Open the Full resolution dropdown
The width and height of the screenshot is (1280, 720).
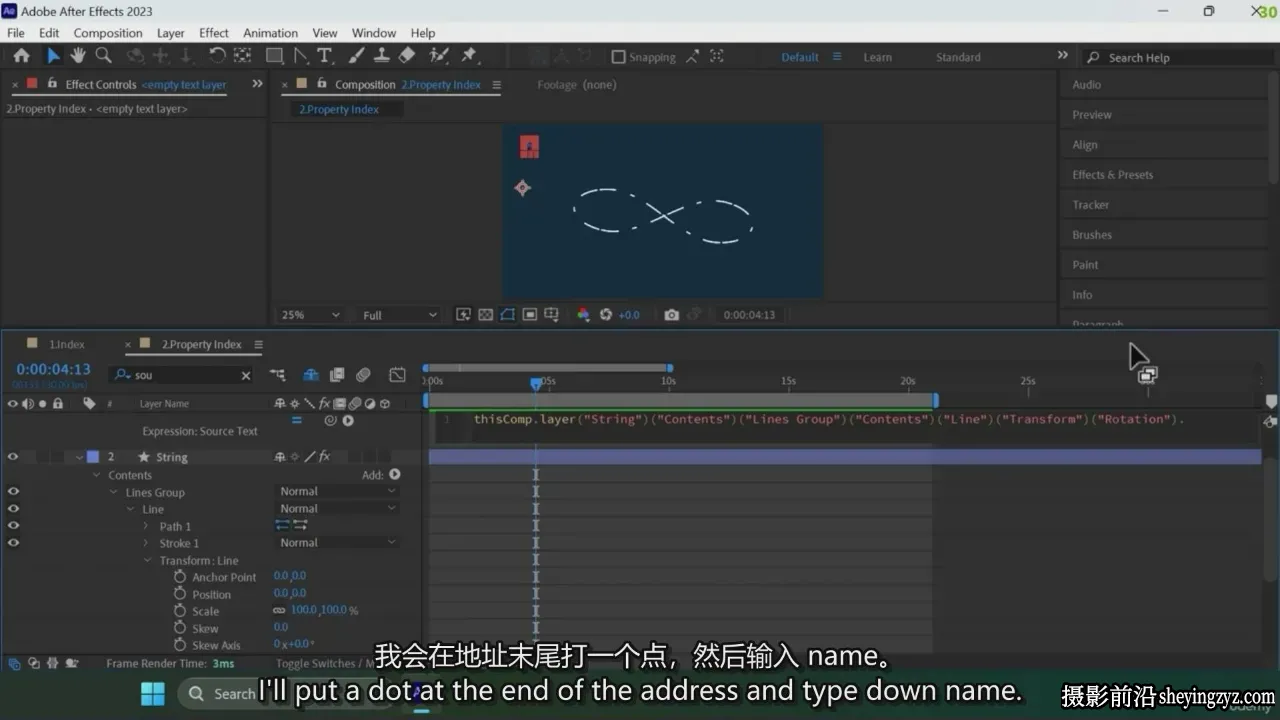point(399,314)
